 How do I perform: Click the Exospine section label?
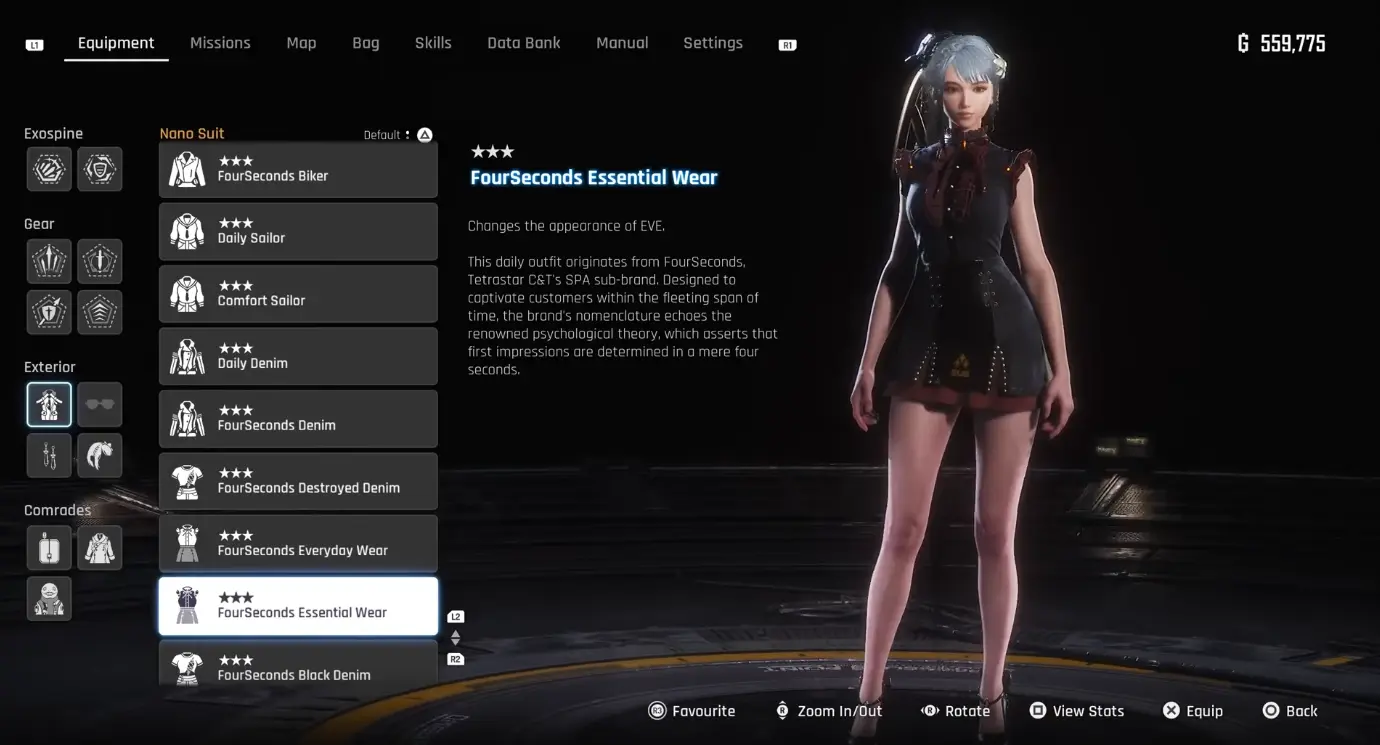pyautogui.click(x=54, y=134)
